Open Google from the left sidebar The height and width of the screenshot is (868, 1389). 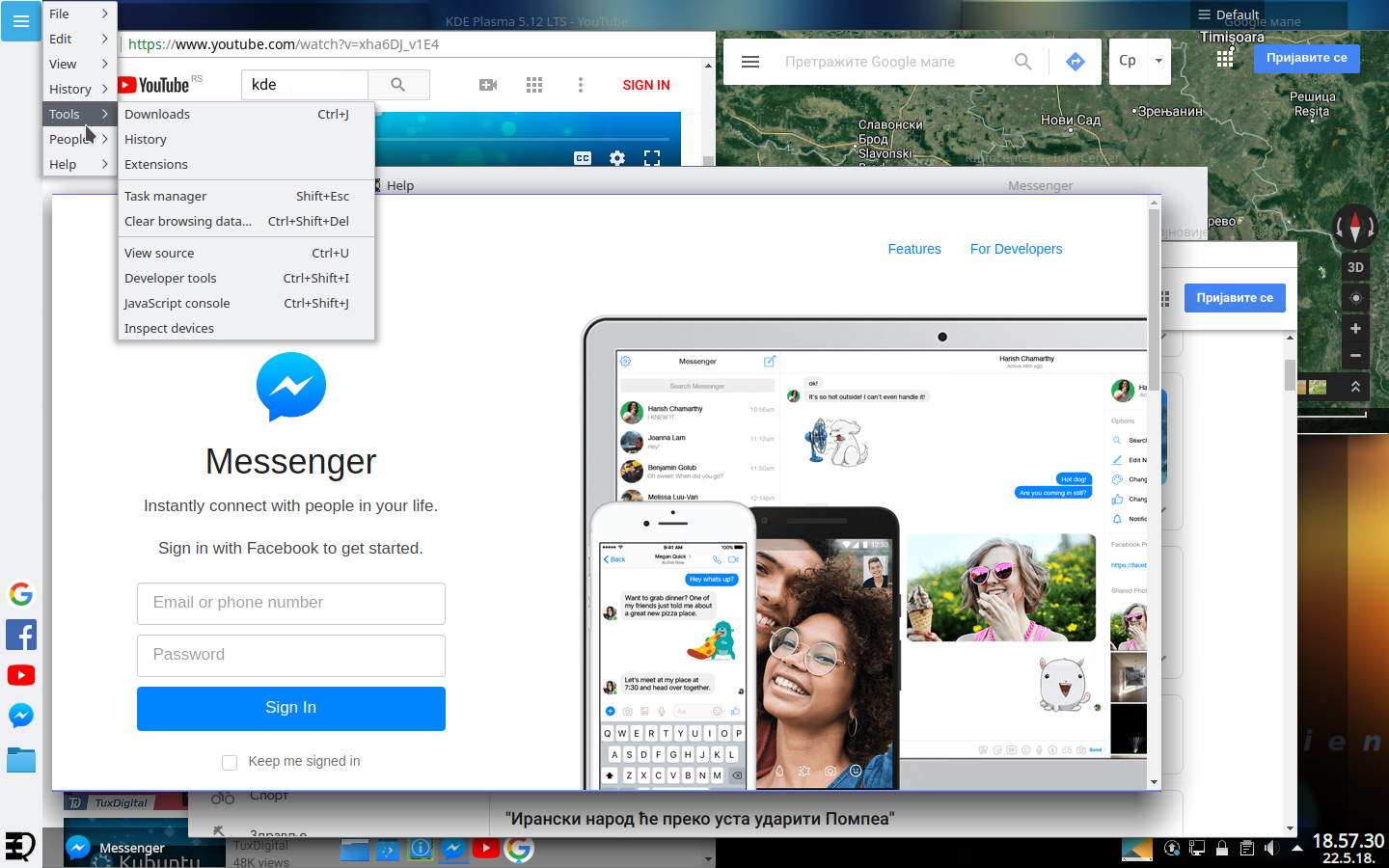pos(21,594)
